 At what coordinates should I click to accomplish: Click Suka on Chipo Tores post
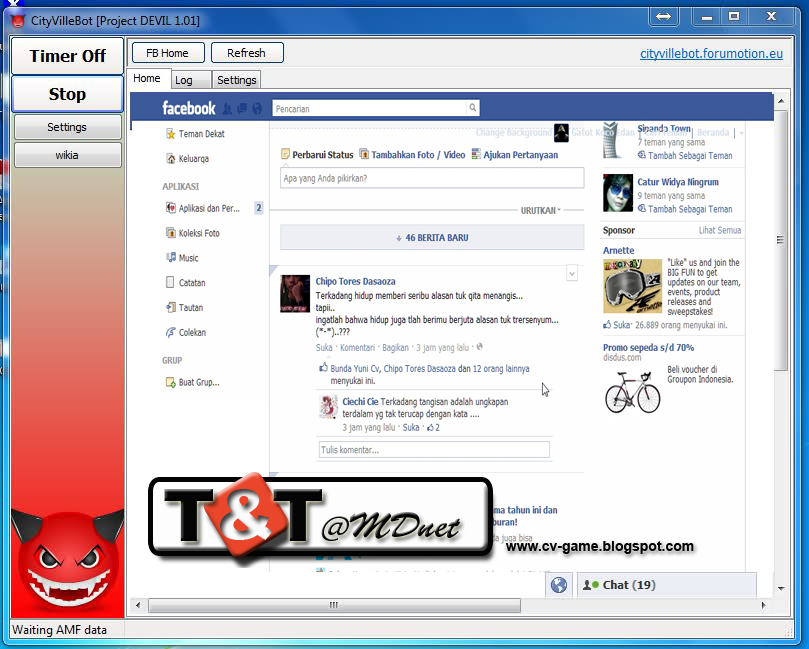[324, 348]
